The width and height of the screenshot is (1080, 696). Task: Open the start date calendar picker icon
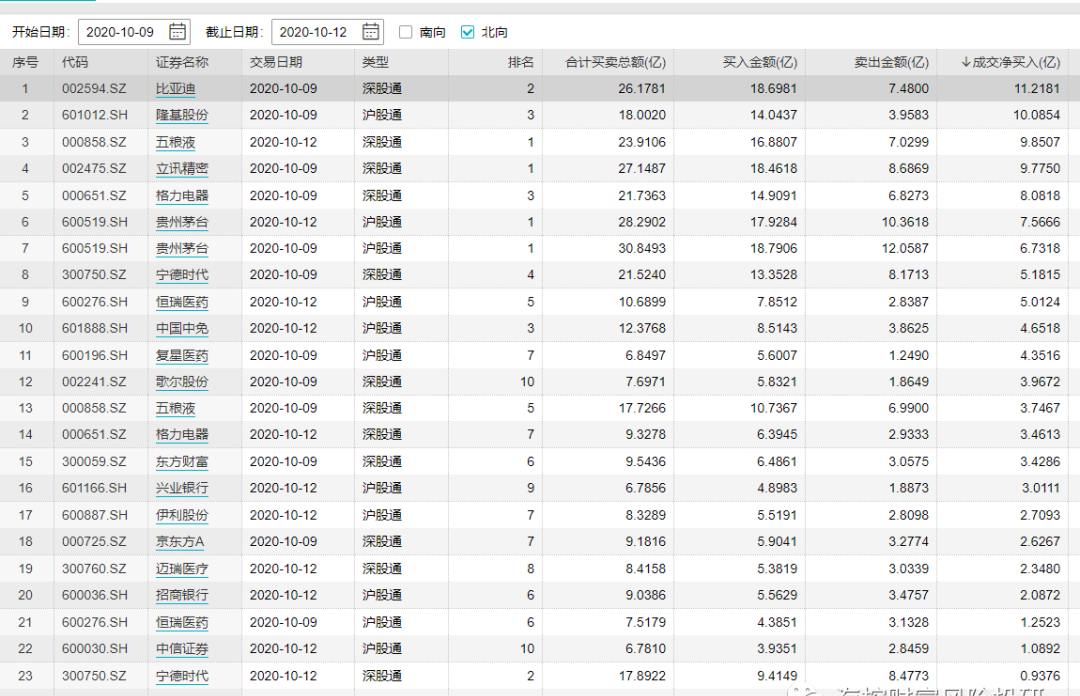pos(177,32)
